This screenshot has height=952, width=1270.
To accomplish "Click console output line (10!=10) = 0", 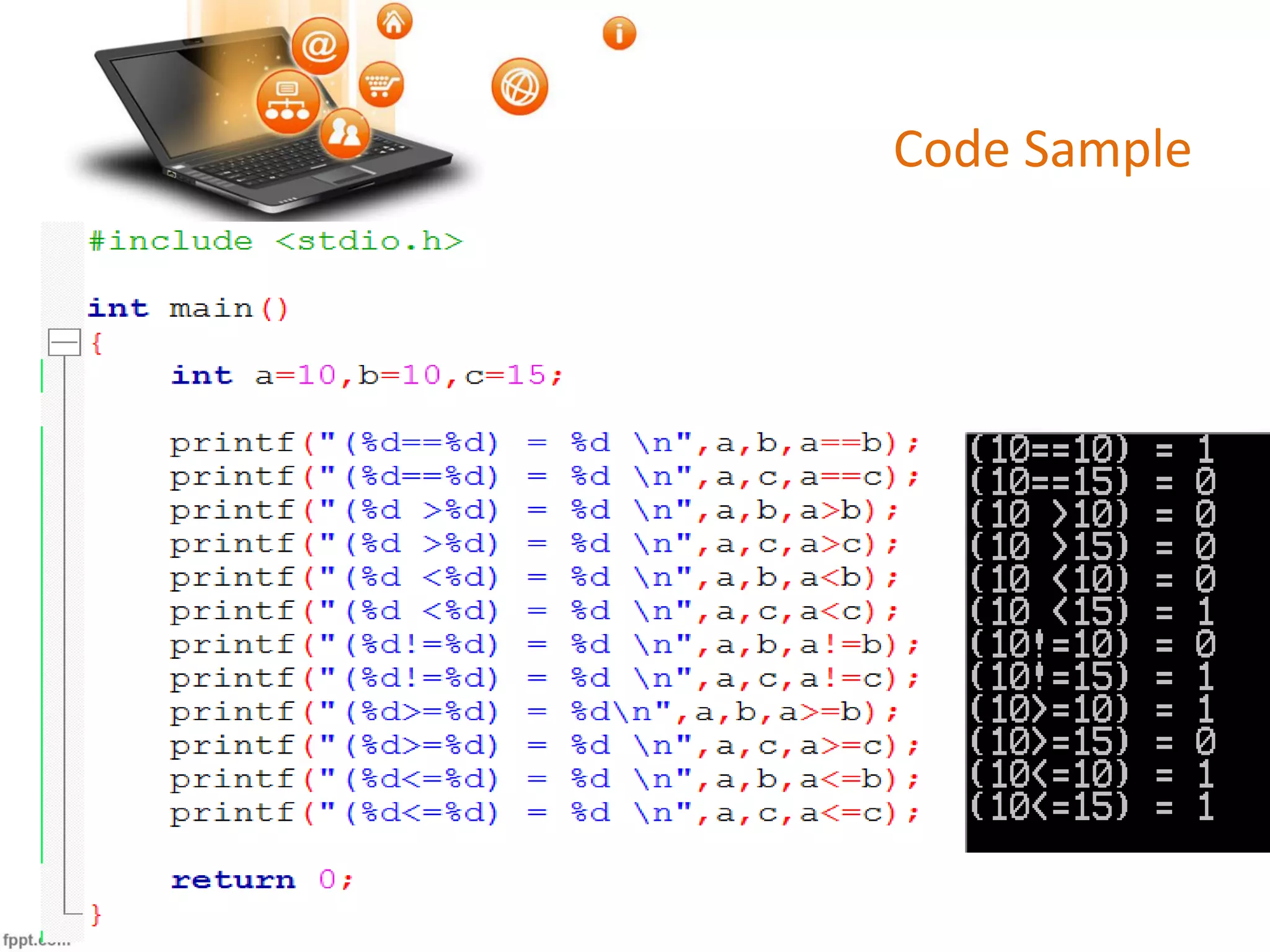I will 1092,644.
